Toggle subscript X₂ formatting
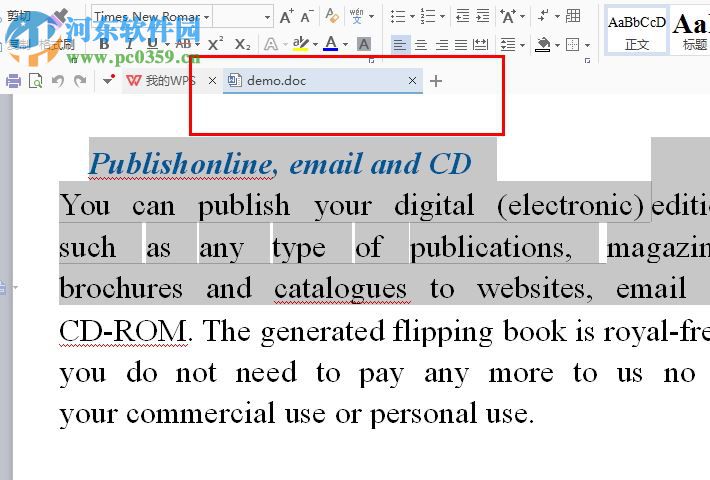 242,44
